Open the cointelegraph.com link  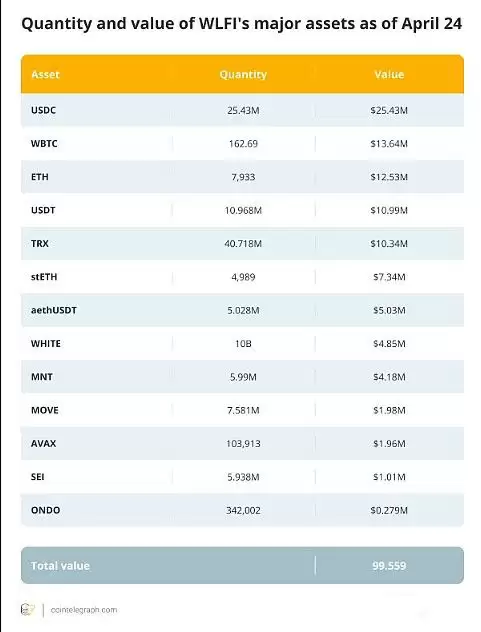point(84,610)
